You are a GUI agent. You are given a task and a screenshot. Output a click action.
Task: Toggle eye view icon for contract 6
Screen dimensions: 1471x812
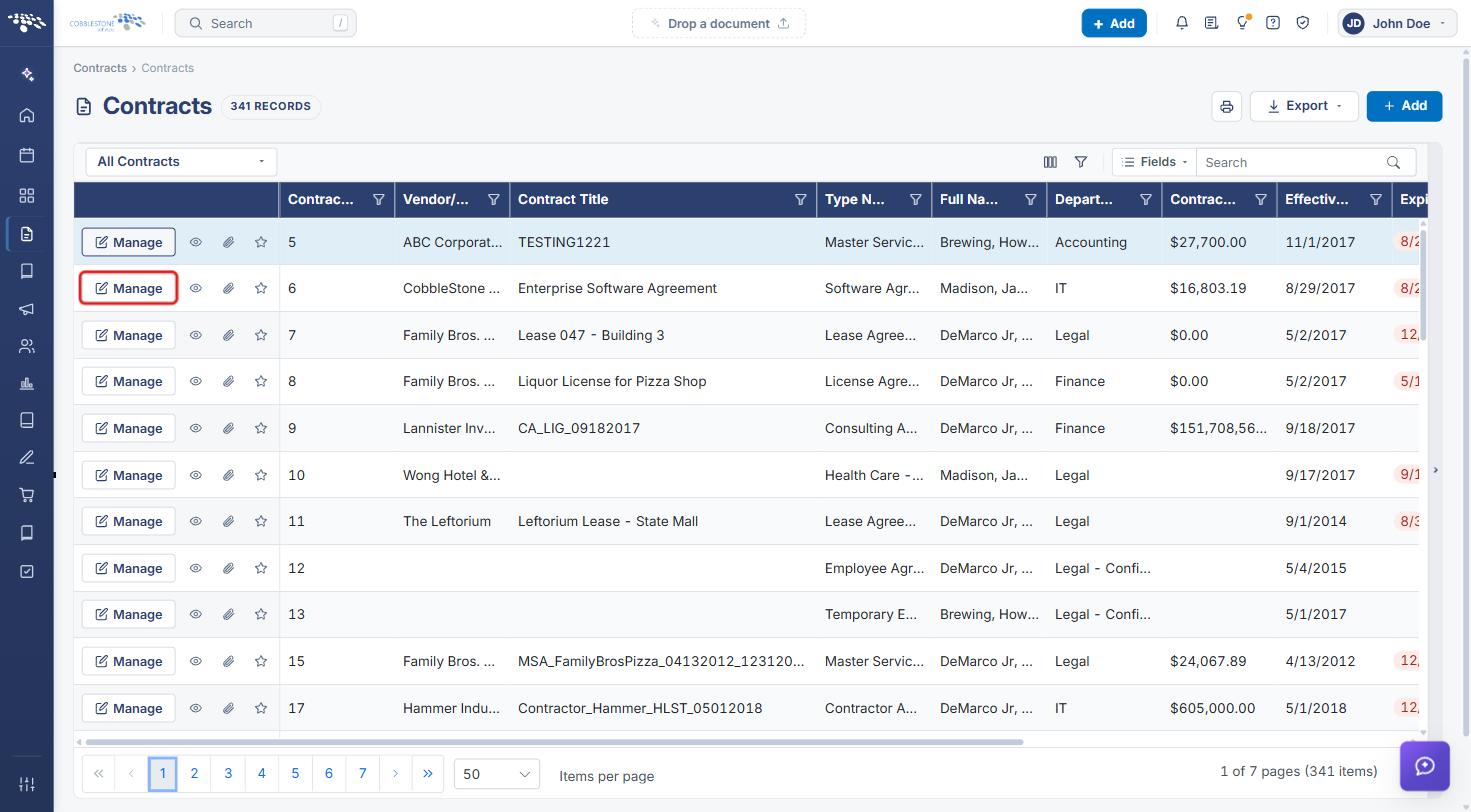pos(196,288)
